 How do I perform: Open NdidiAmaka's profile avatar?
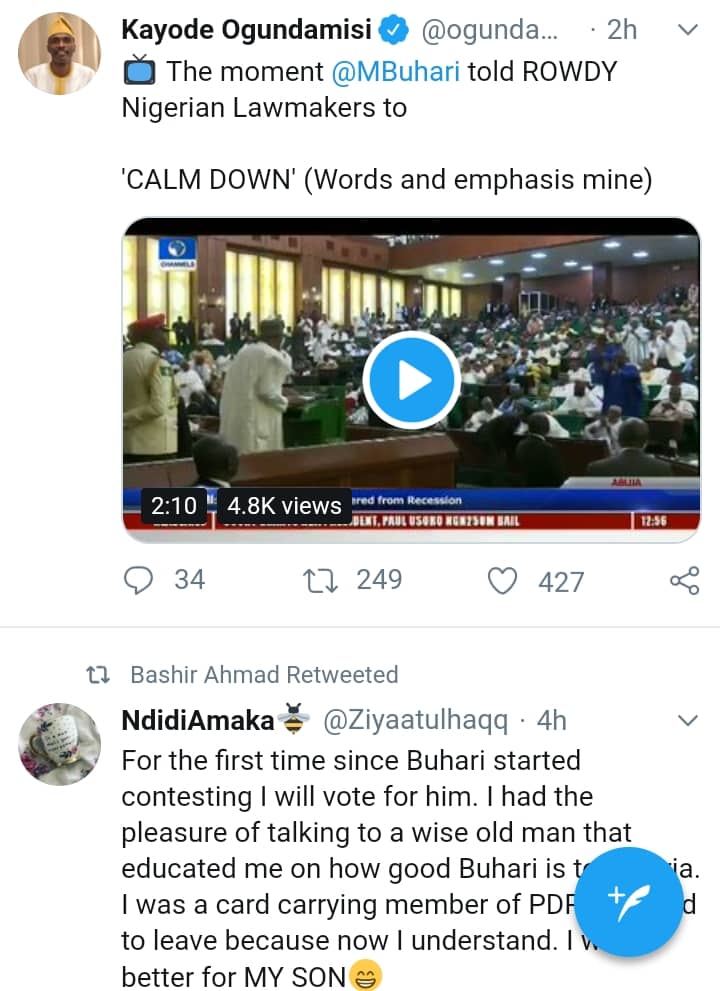pyautogui.click(x=59, y=744)
